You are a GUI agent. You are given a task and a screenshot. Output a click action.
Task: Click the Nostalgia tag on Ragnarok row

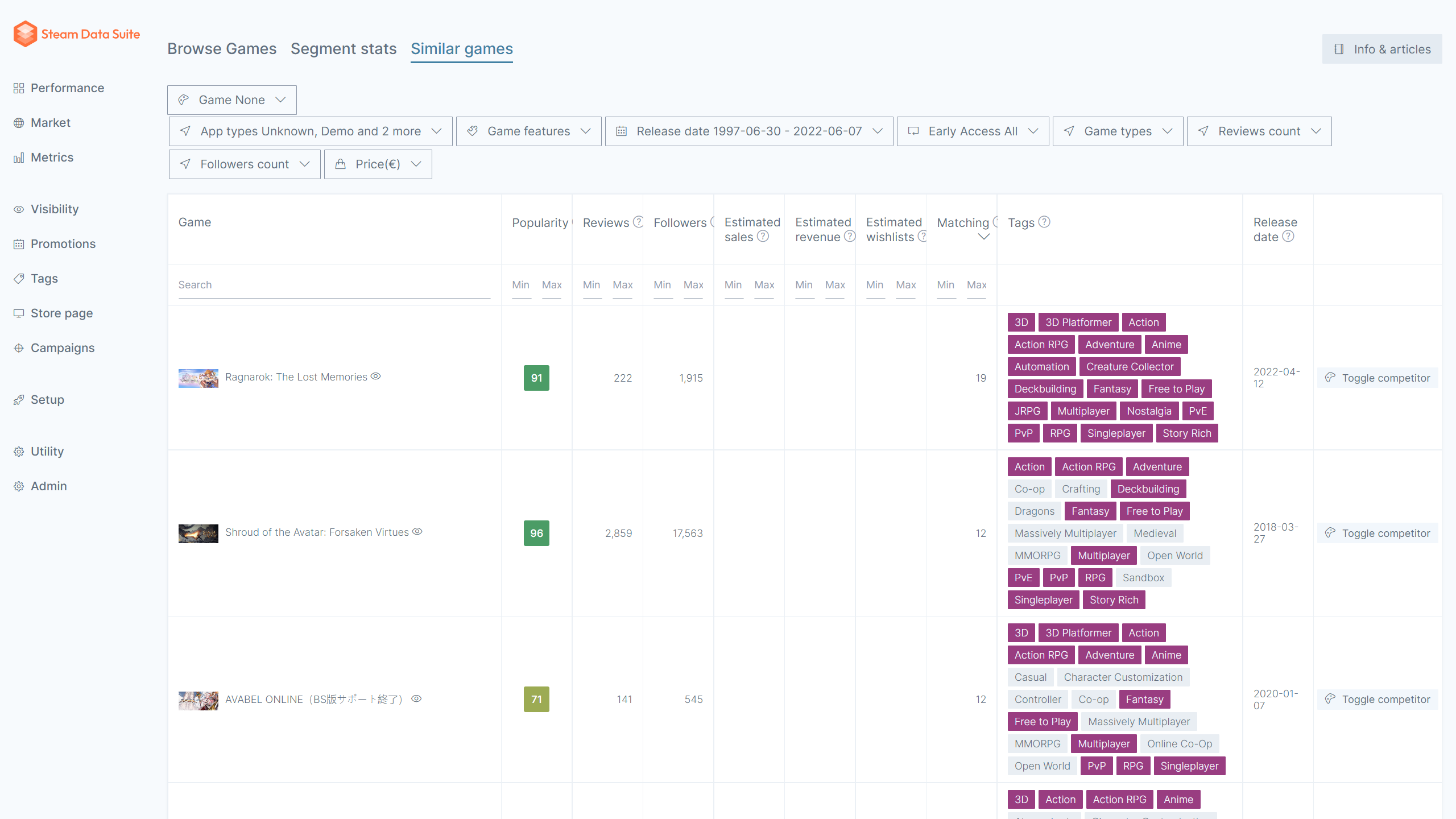coord(1149,411)
